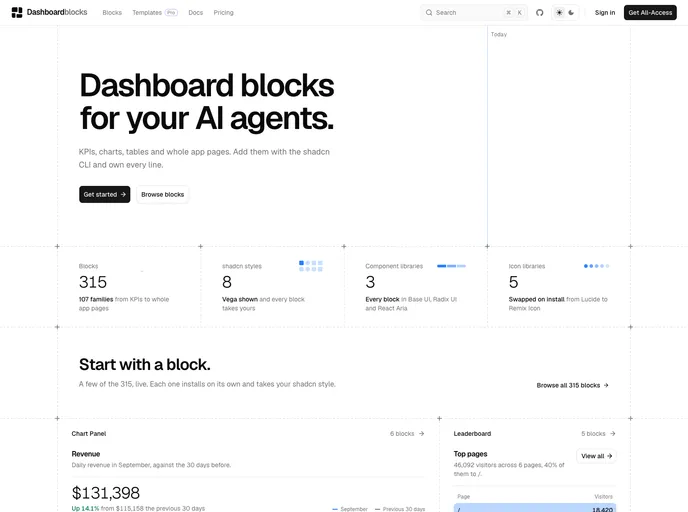Click the September legend entry
The height and width of the screenshot is (512, 688).
(350, 509)
